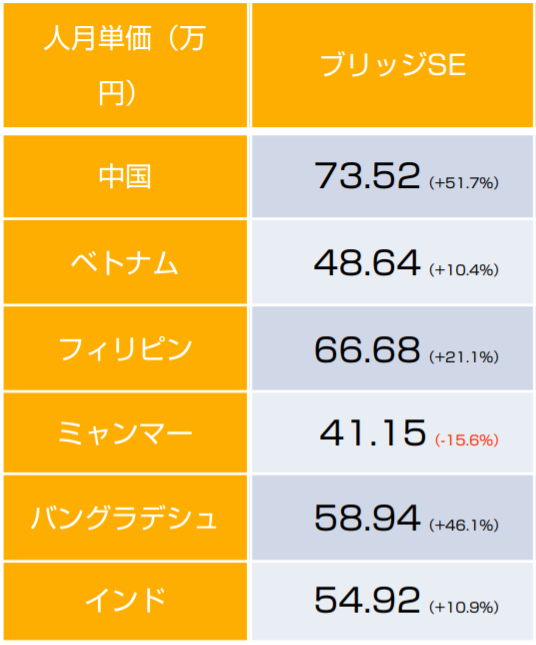
Task: Click the 54.92 value for India
Action: coord(367,600)
